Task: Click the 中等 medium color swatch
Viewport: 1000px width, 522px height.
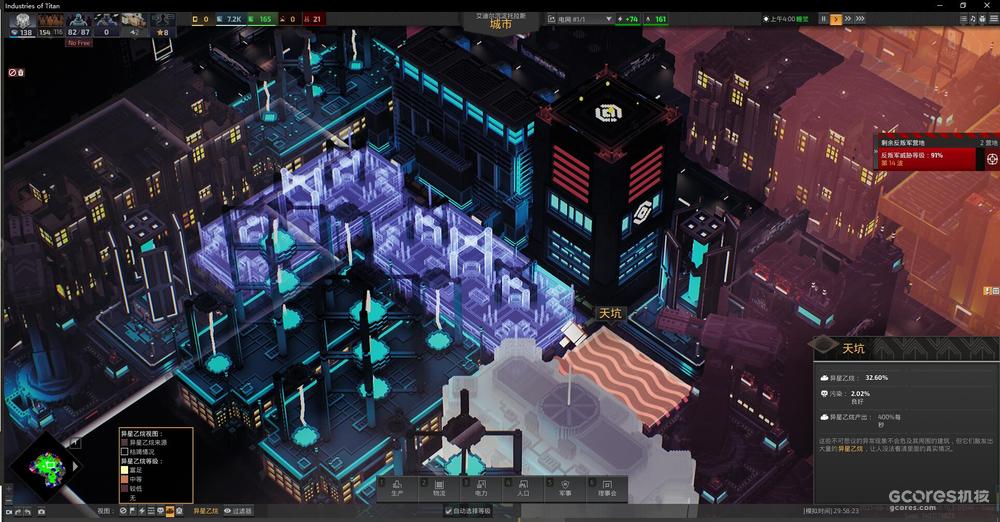Action: (x=124, y=479)
